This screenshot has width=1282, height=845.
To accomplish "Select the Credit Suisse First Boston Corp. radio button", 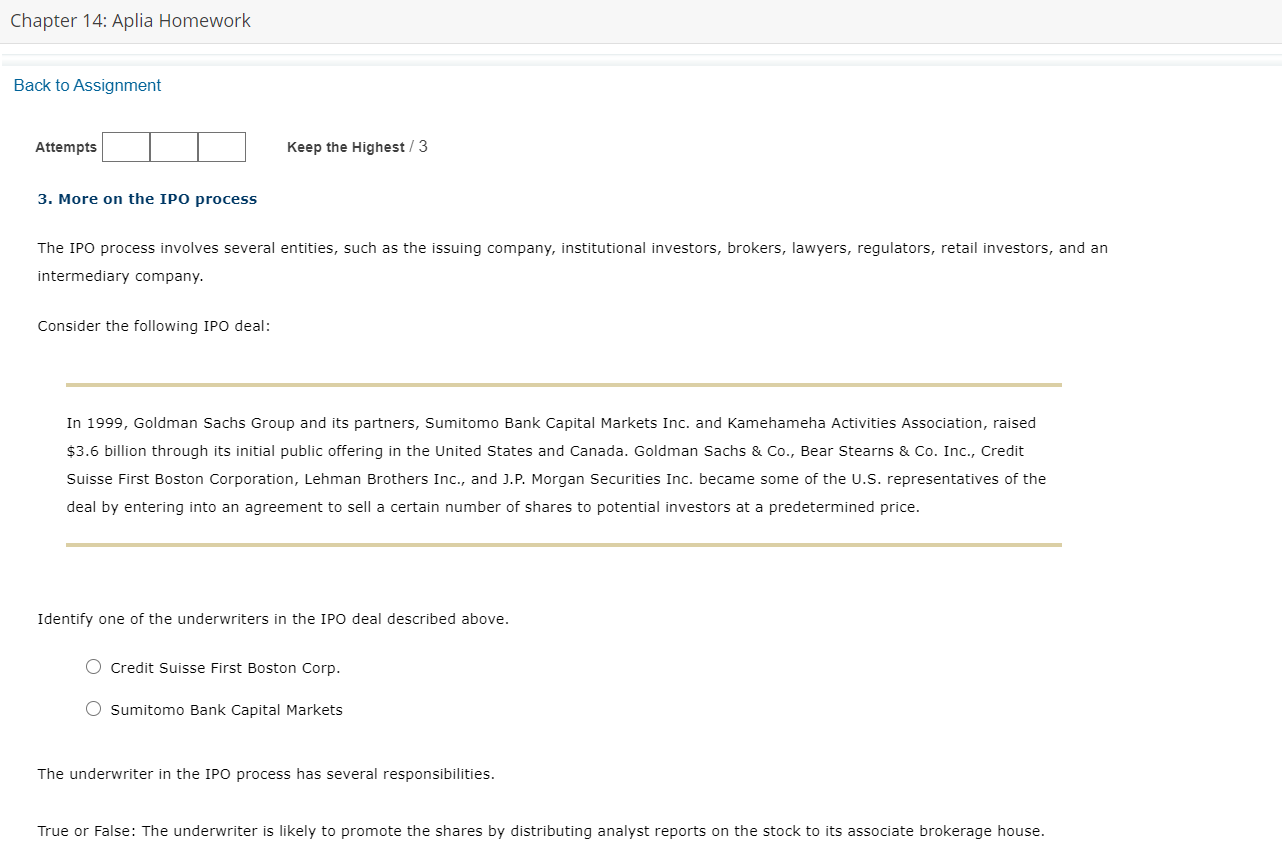I will (x=93, y=666).
